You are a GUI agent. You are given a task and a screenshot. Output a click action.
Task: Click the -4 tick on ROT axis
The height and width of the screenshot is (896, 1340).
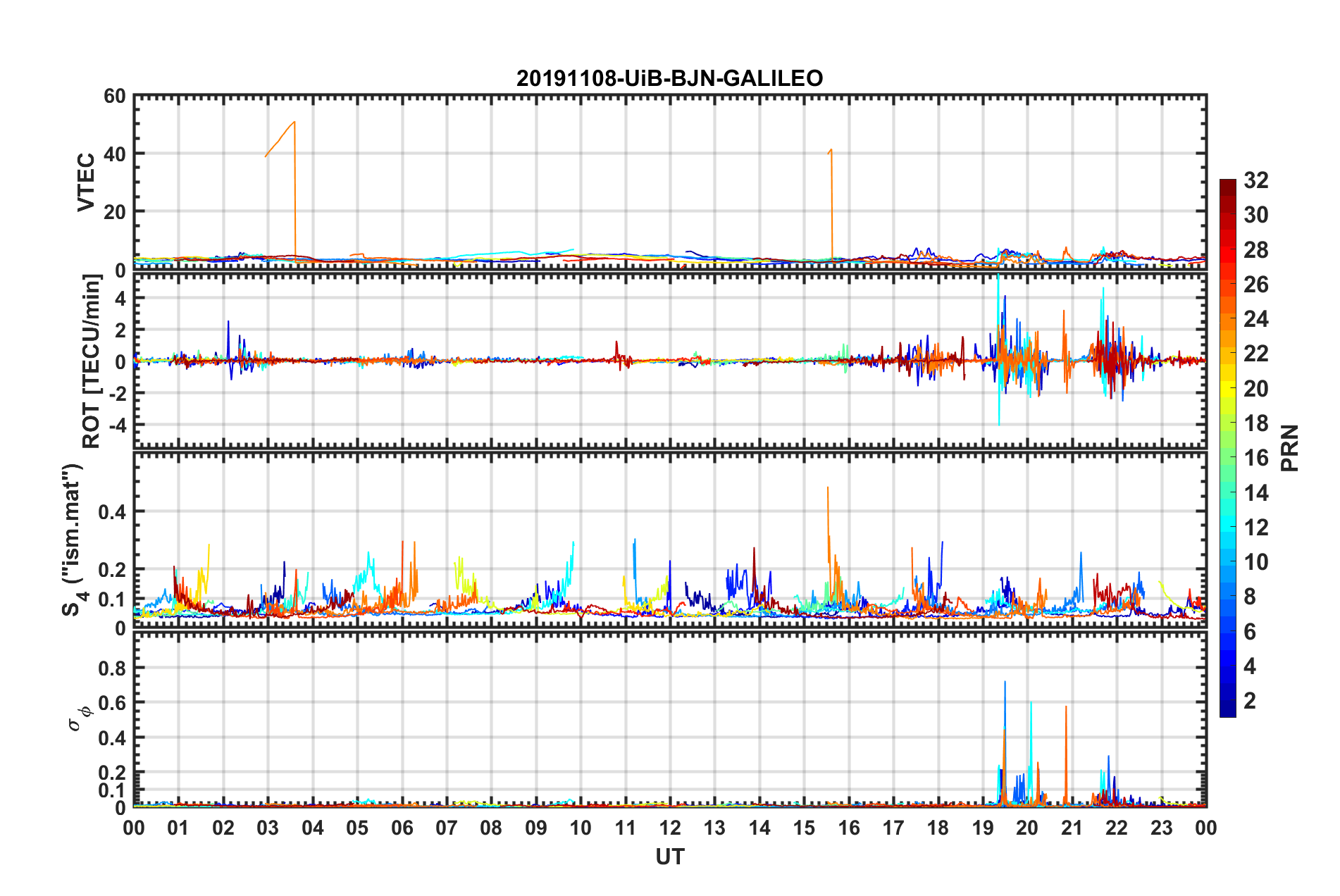pos(117,425)
